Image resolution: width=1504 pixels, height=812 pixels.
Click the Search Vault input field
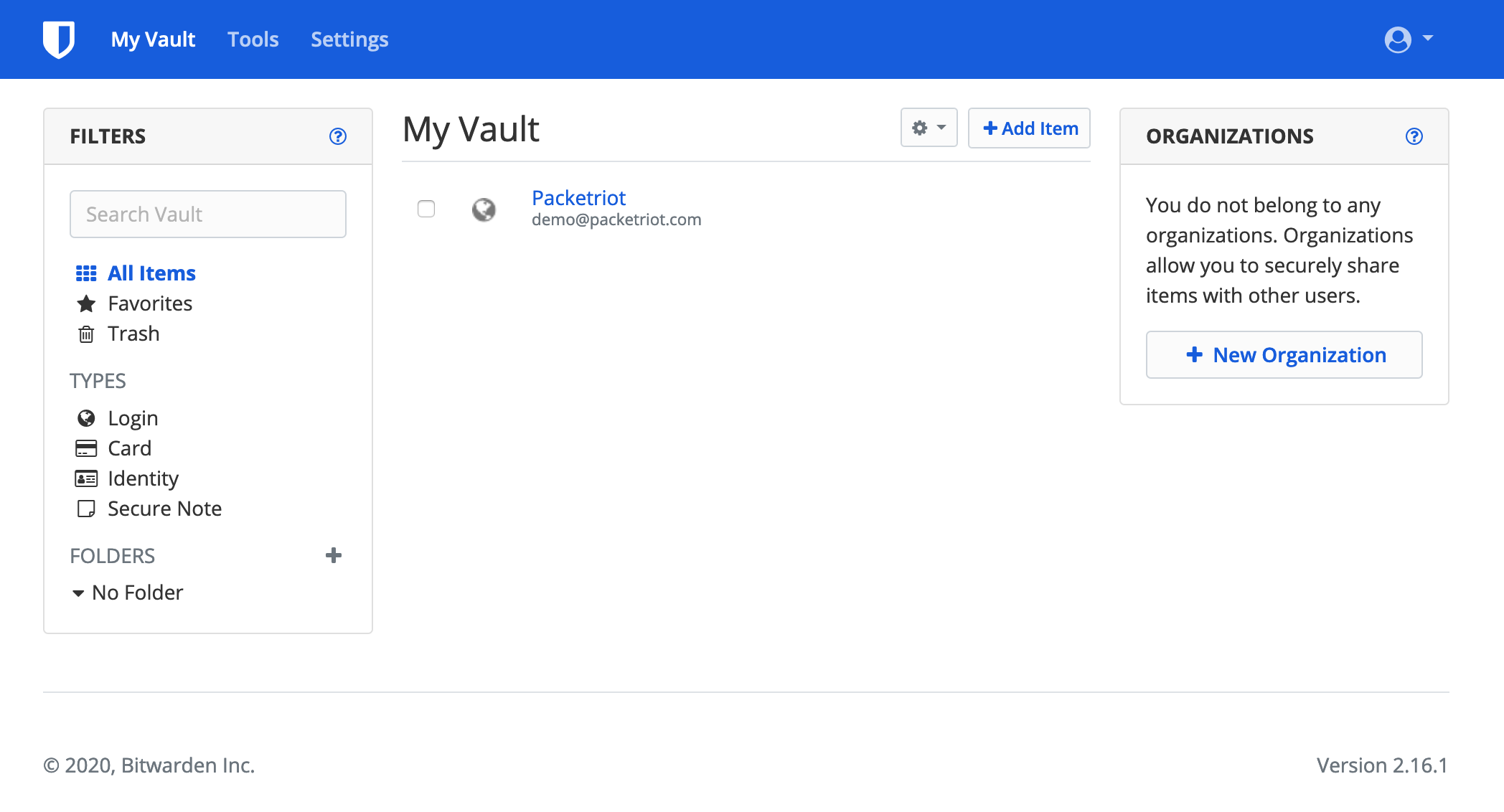pyautogui.click(x=207, y=213)
